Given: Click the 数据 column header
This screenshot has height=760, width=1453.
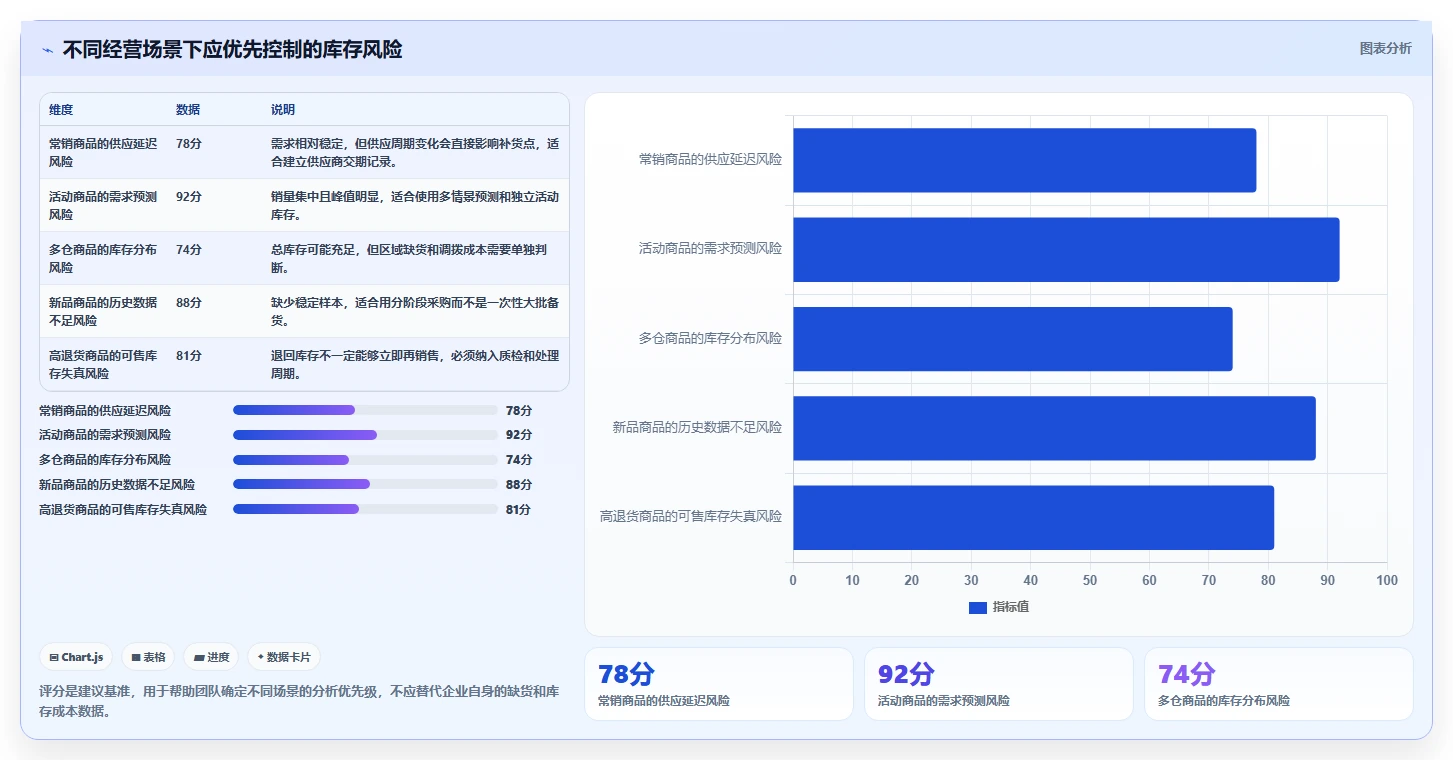Looking at the screenshot, I should point(188,110).
